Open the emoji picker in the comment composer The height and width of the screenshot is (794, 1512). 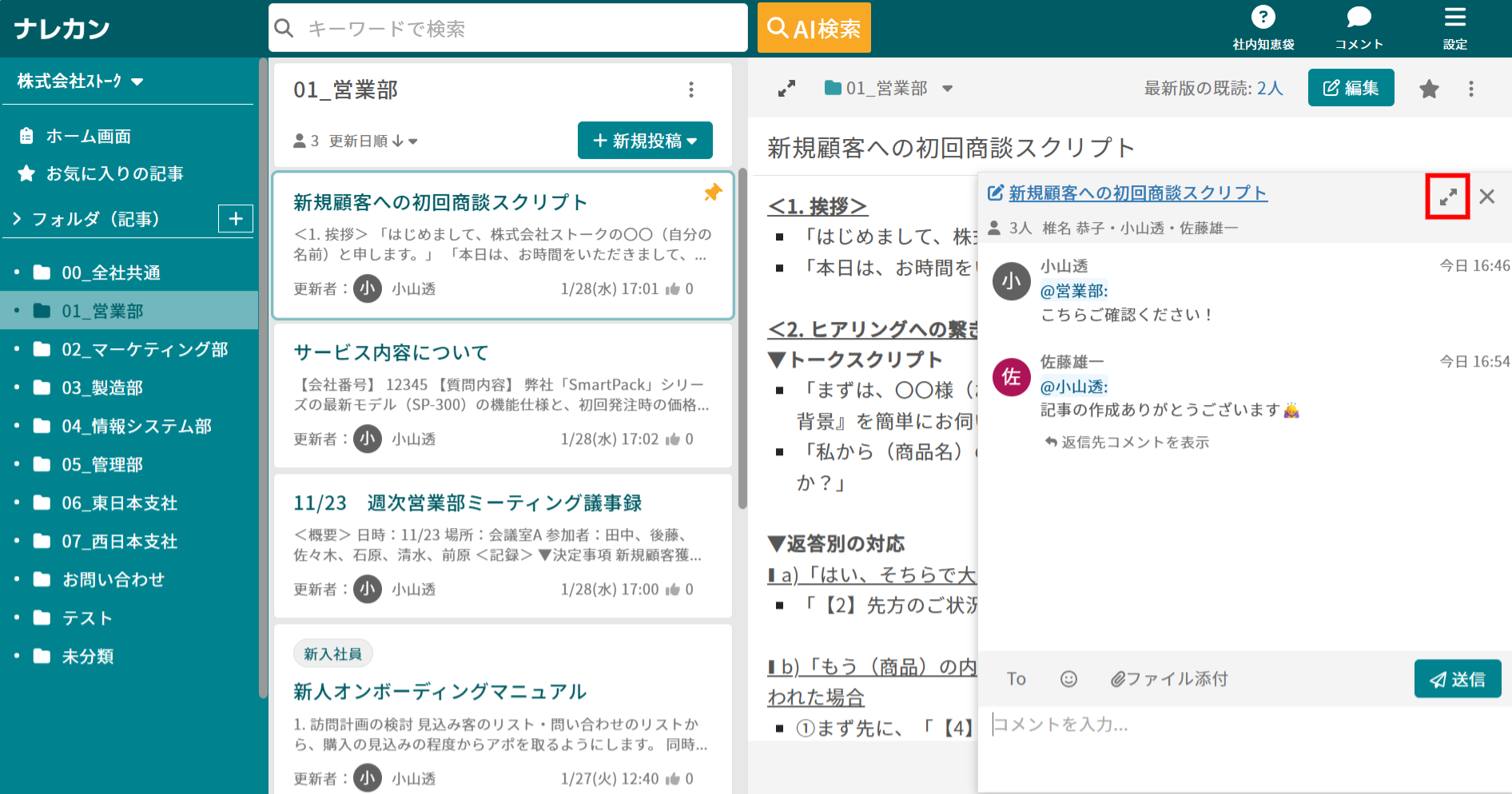point(1068,679)
